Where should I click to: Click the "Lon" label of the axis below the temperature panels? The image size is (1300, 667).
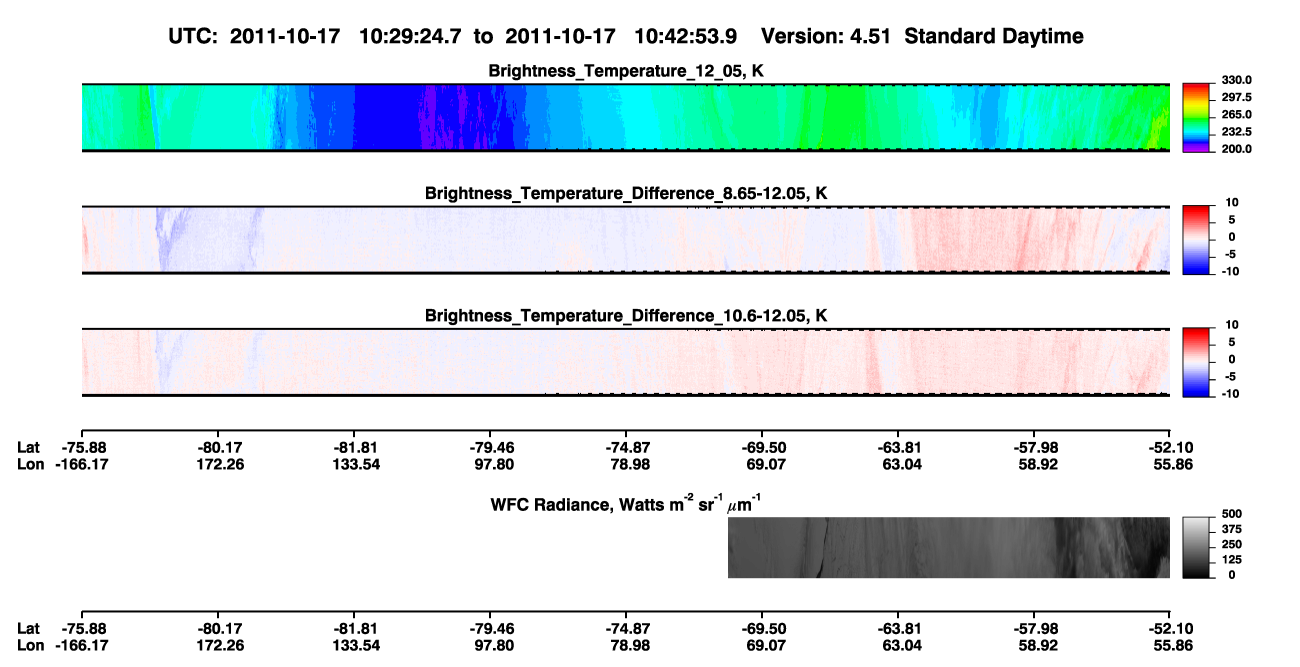pyautogui.click(x=30, y=464)
